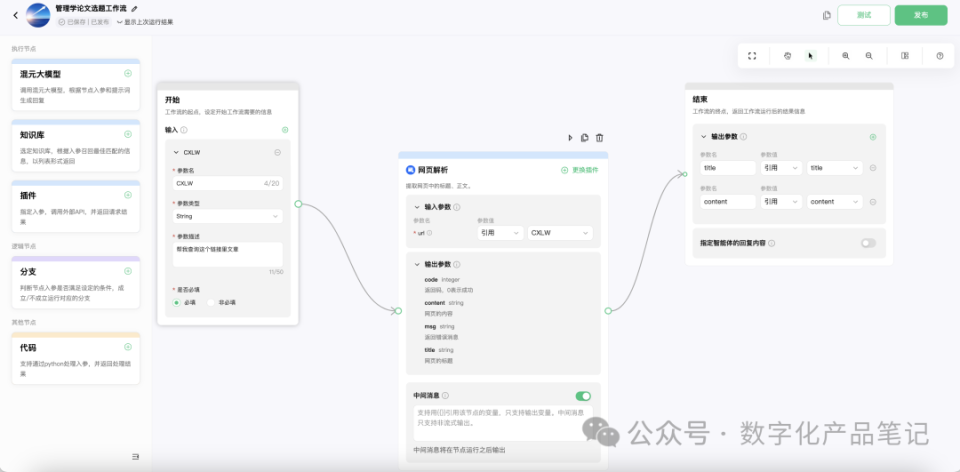Screen dimensions: 960x472
Task: Show the info tooltip next to 中间消息
Action: pos(445,395)
